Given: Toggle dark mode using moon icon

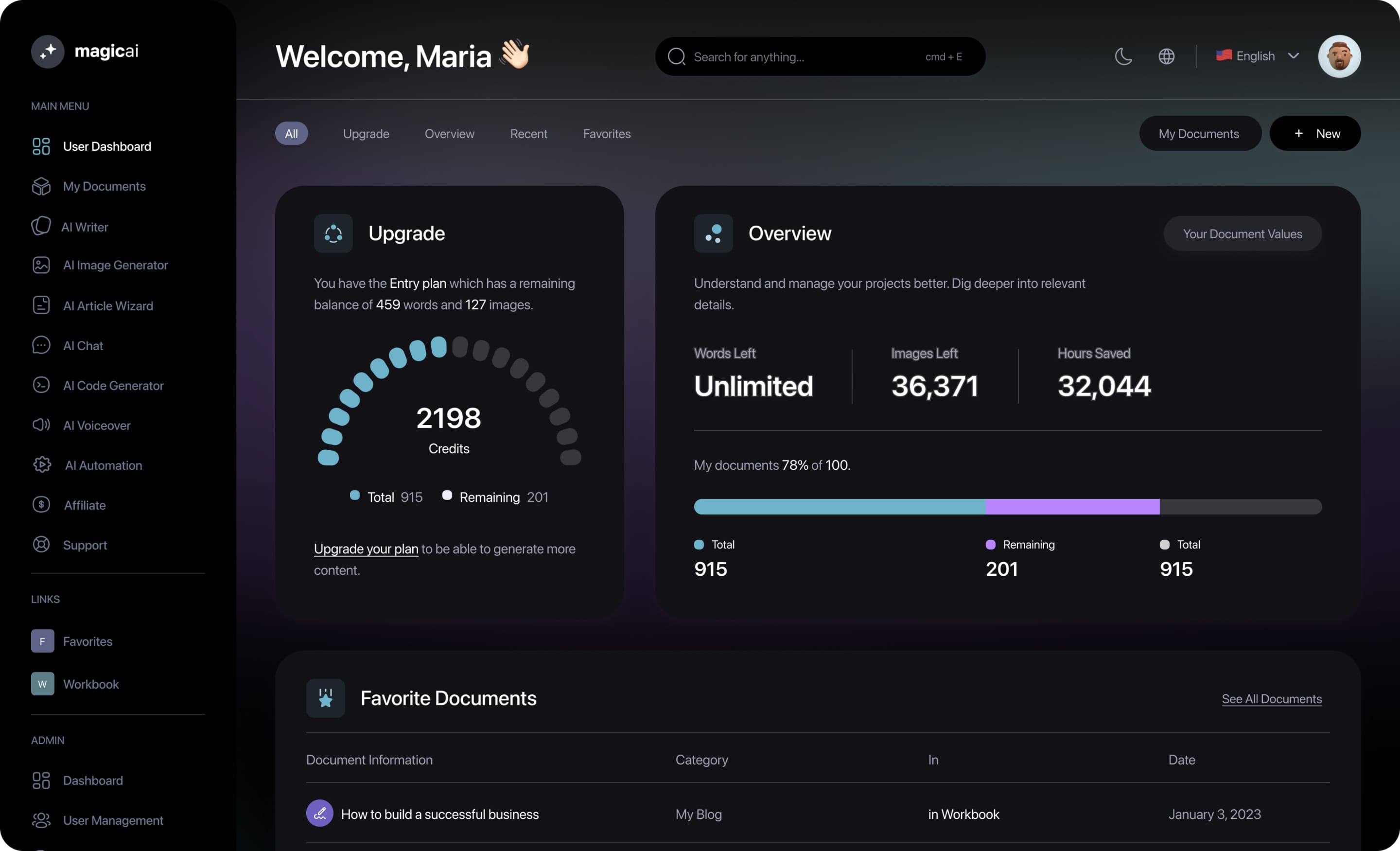Looking at the screenshot, I should (1123, 55).
